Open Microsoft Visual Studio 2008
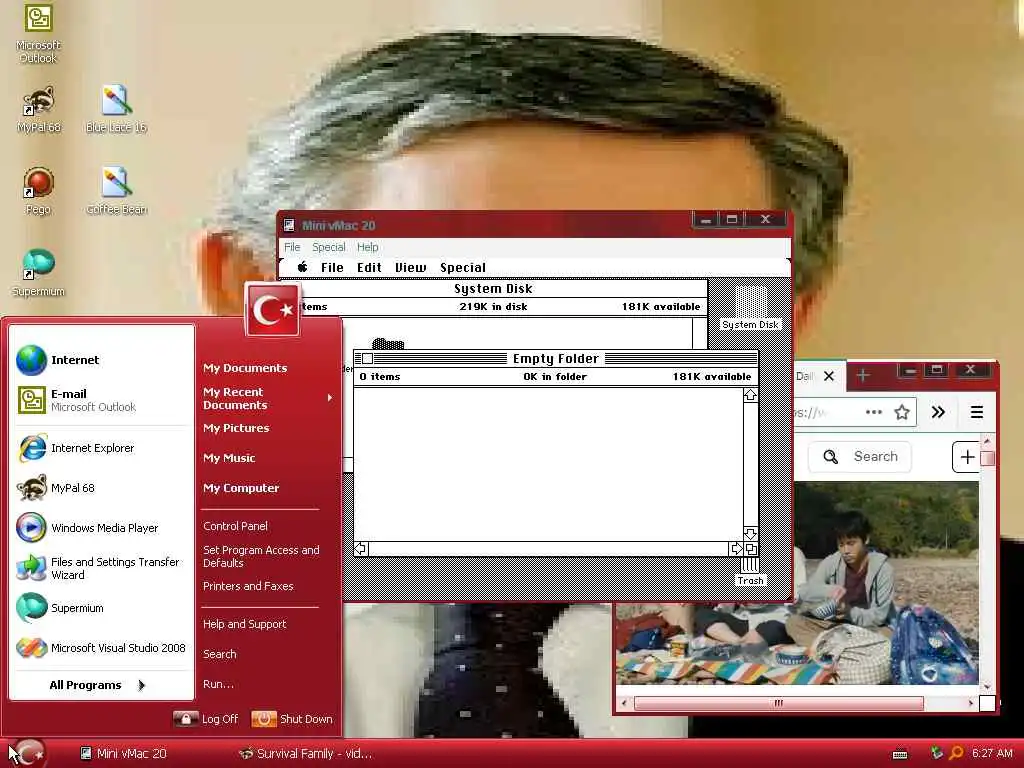Viewport: 1024px width, 768px height. point(102,648)
